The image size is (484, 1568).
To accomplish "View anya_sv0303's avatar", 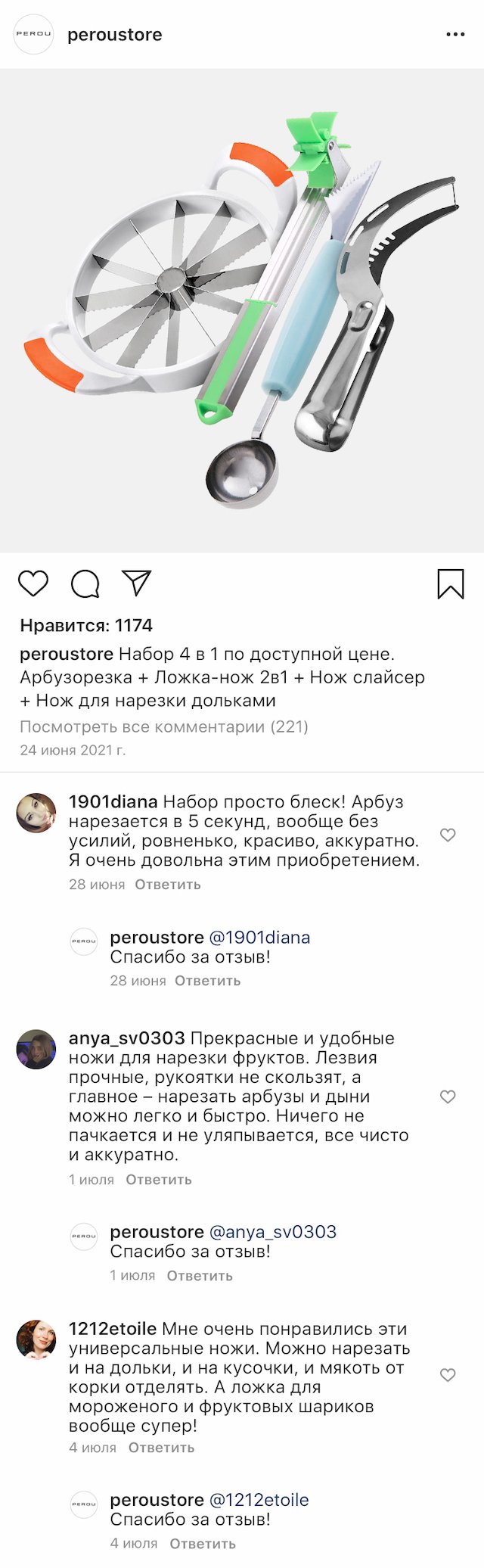I will 36,1049.
